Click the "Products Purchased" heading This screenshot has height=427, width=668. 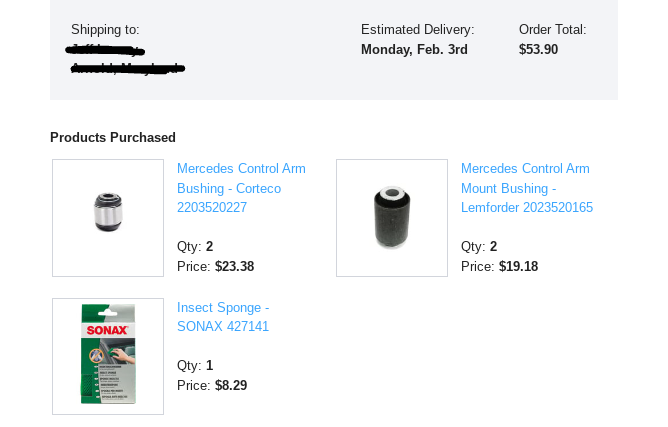(x=113, y=137)
